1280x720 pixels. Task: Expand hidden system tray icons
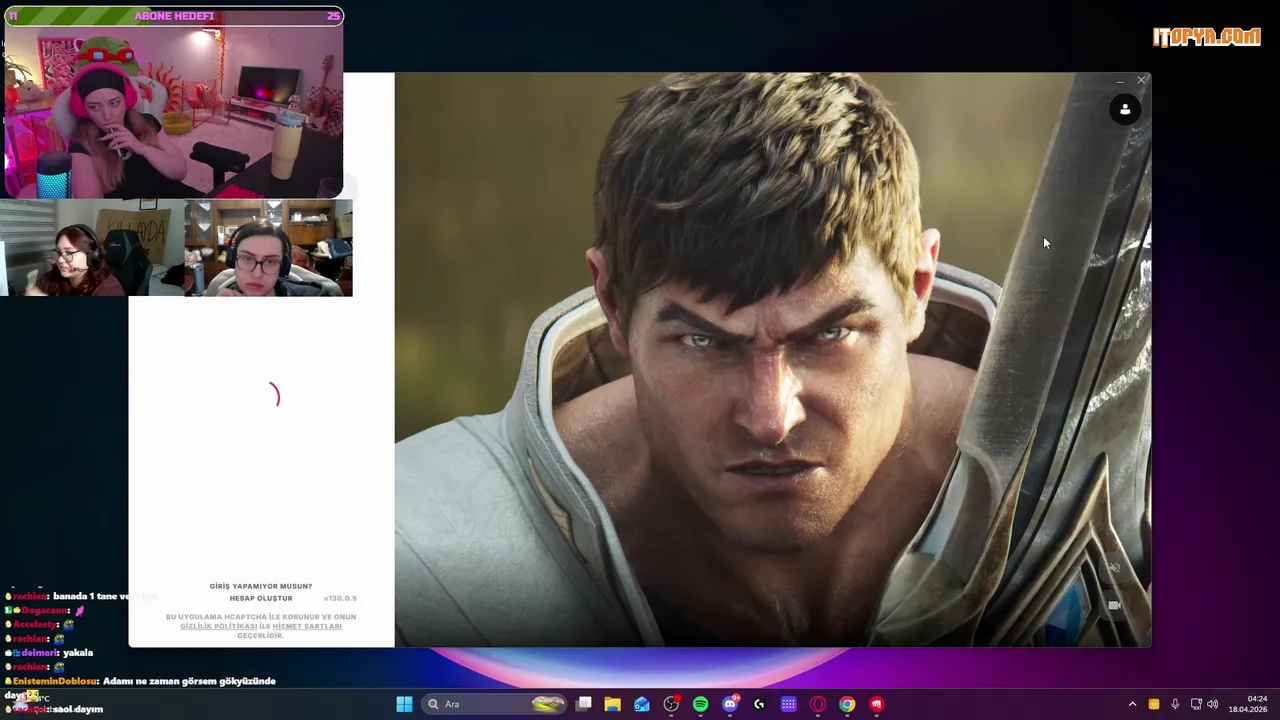[1132, 704]
